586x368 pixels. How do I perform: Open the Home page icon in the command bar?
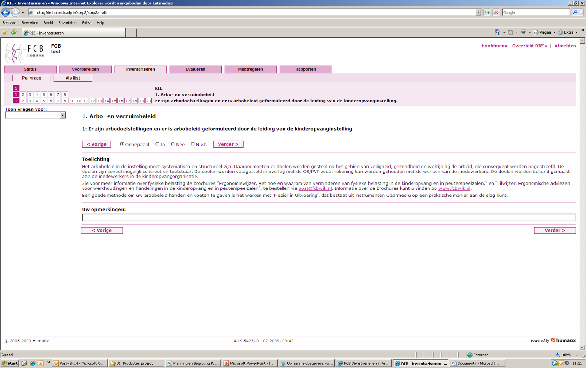(497, 33)
